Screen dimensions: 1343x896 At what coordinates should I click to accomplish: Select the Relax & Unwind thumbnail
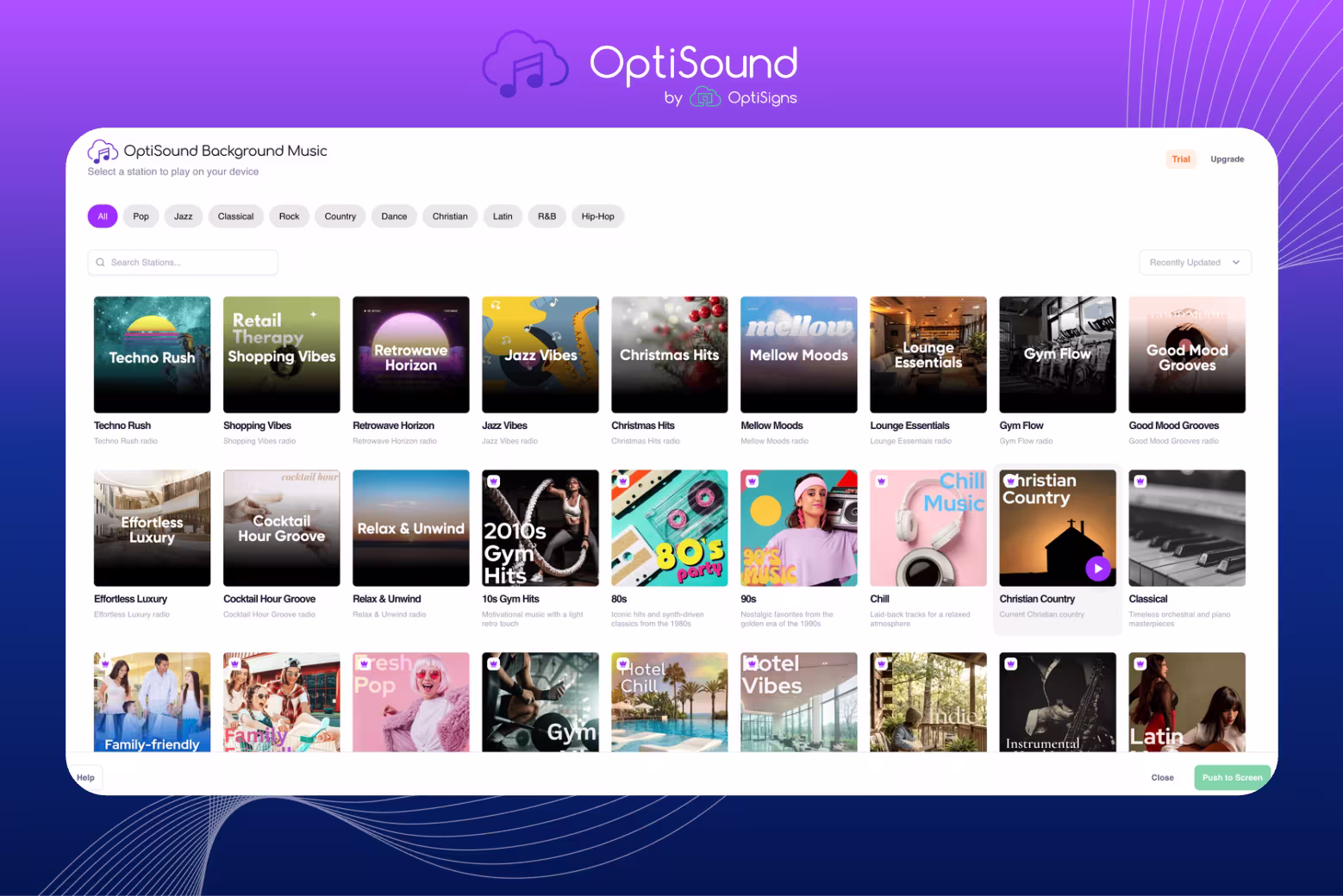(411, 528)
